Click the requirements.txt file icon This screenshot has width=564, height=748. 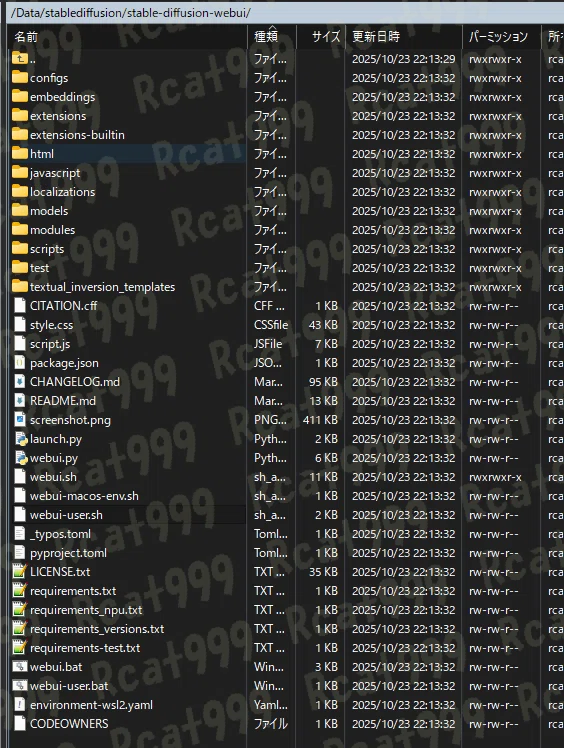pos(20,591)
